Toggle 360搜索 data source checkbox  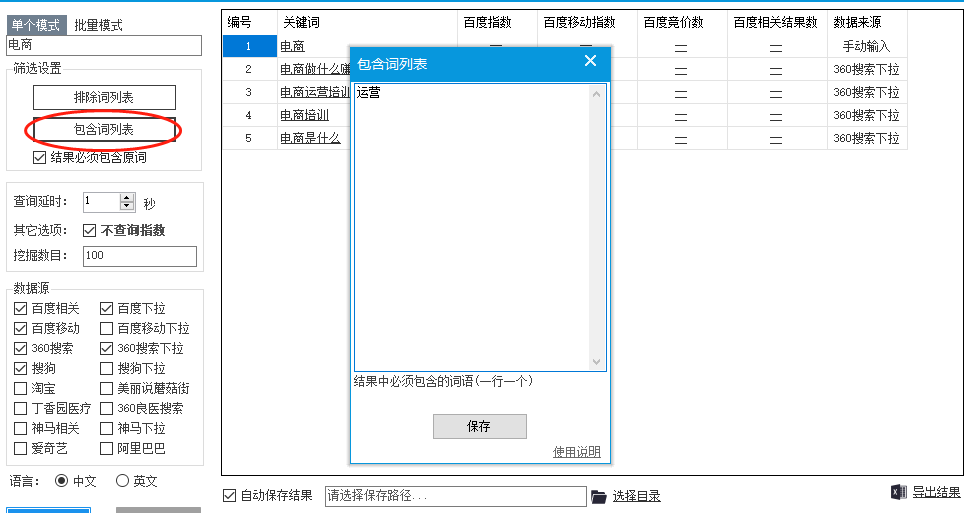20,349
